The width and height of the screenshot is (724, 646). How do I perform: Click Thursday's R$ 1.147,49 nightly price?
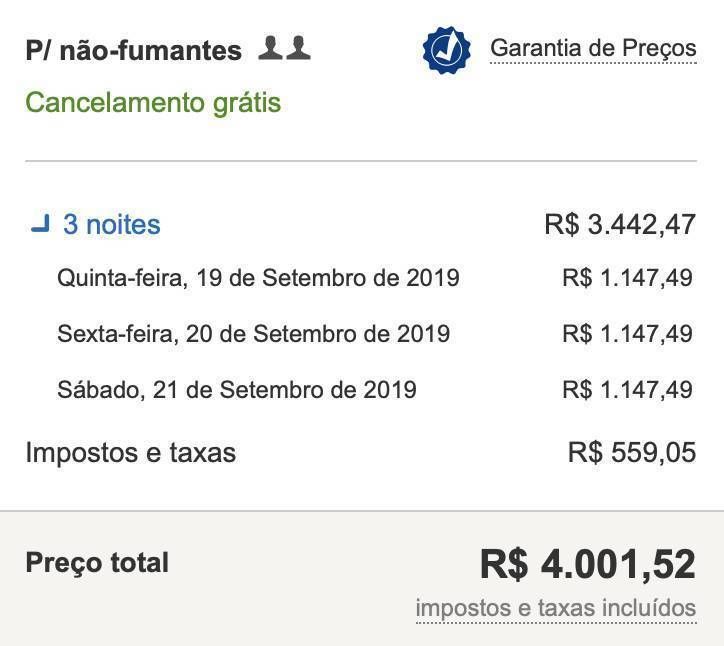pos(627,278)
